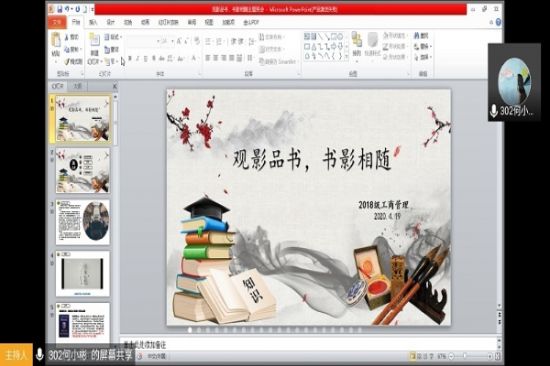Close the slide thumbnail pane
550x366 pixels.
[114, 86]
